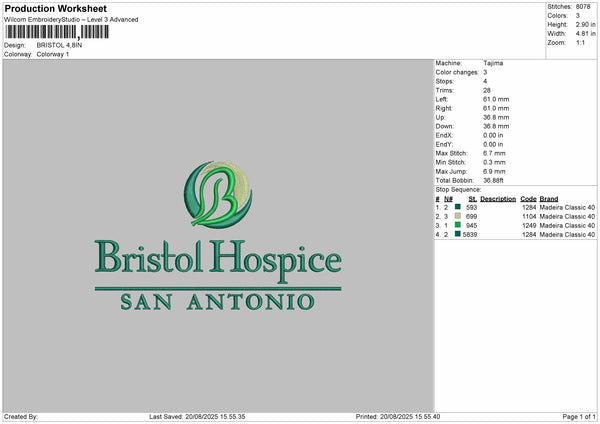Click the beige swatch in stop 2
Screen dimensions: 600x424
(457, 216)
